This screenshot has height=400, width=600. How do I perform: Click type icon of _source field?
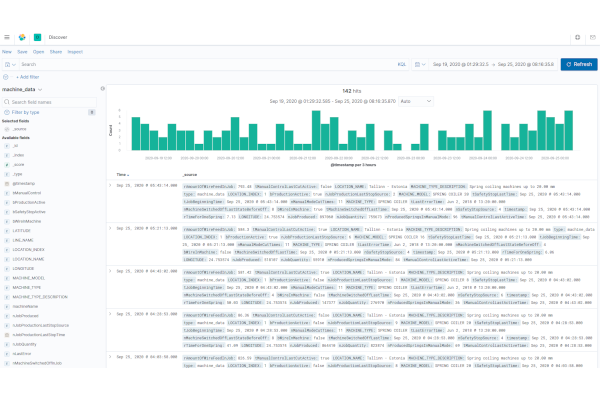(7, 129)
